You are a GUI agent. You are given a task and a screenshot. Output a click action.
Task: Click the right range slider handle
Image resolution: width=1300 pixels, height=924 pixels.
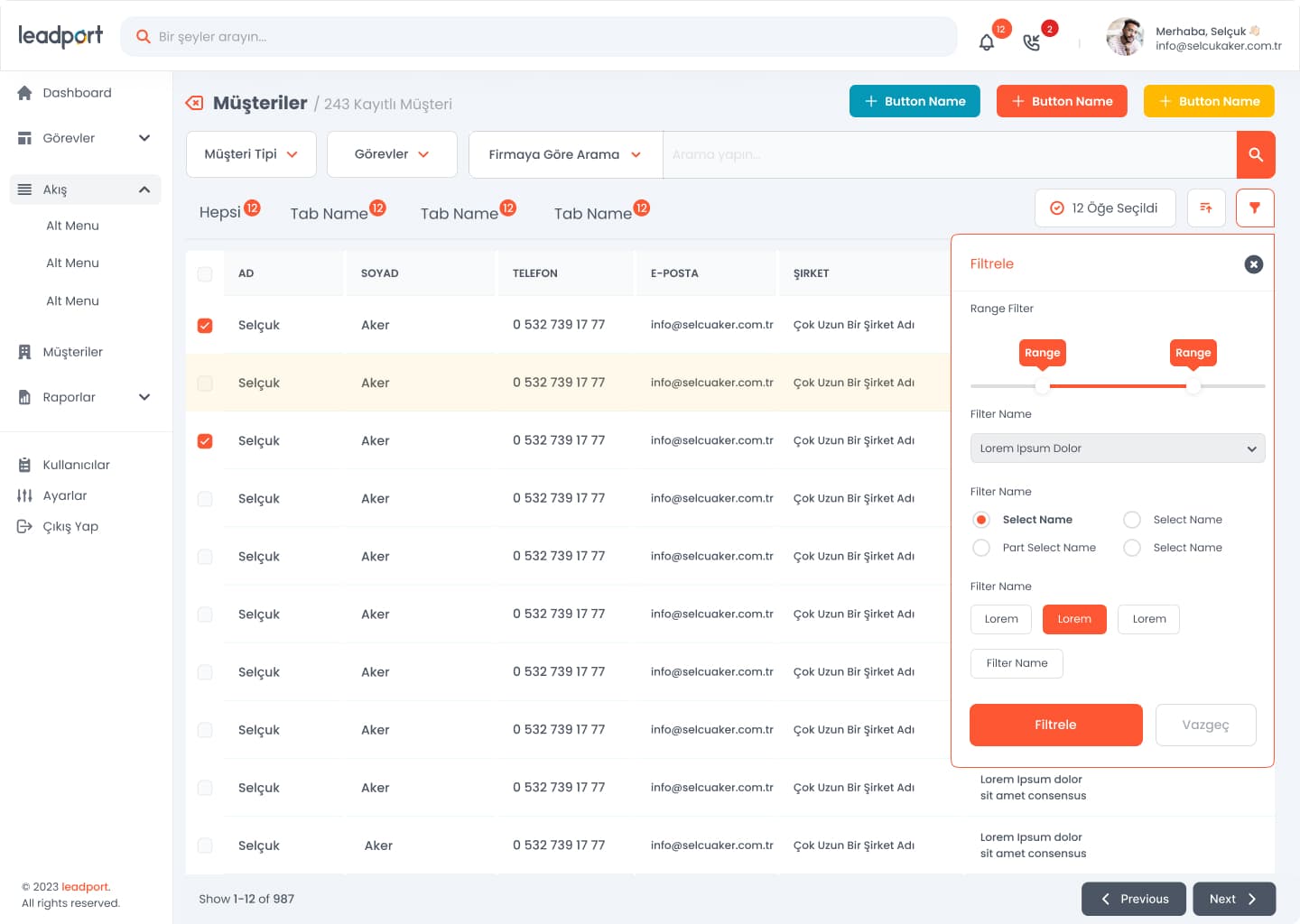tap(1193, 386)
